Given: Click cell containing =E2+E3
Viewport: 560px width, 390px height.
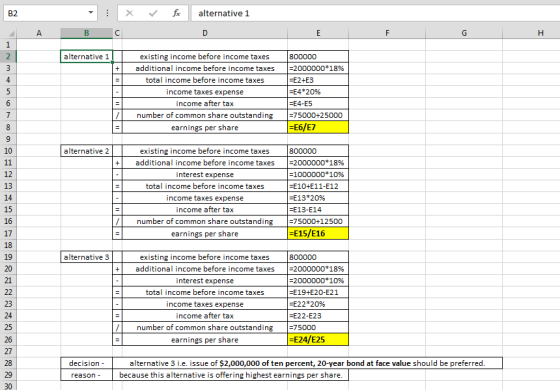Looking at the screenshot, I should [318, 80].
